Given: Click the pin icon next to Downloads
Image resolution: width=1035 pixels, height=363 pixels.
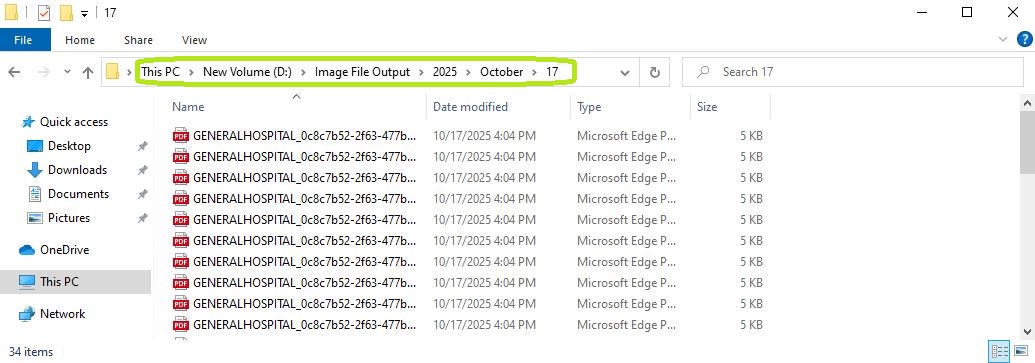Looking at the screenshot, I should pos(142,170).
